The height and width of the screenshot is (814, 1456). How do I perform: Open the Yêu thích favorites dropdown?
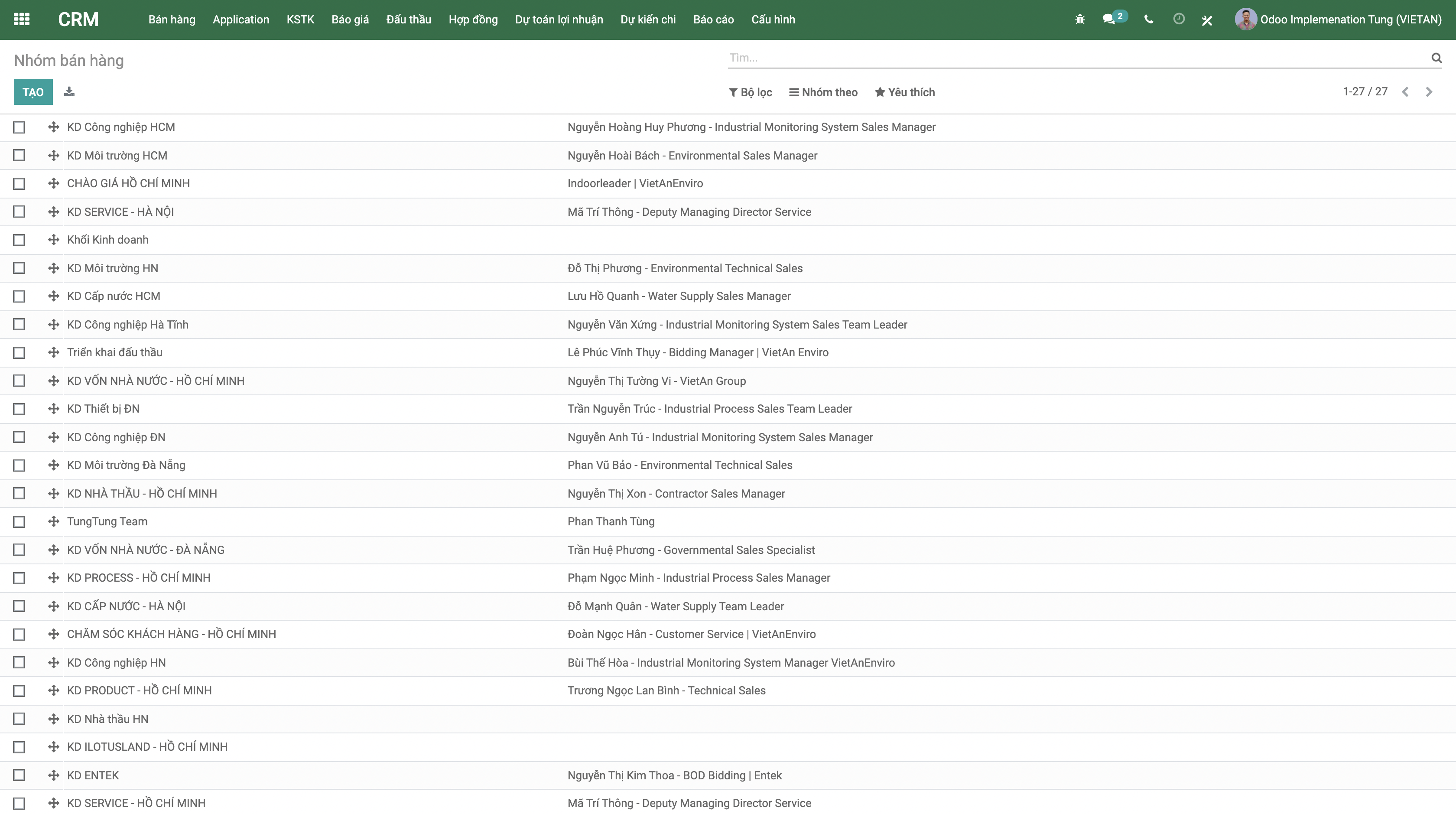pos(904,92)
